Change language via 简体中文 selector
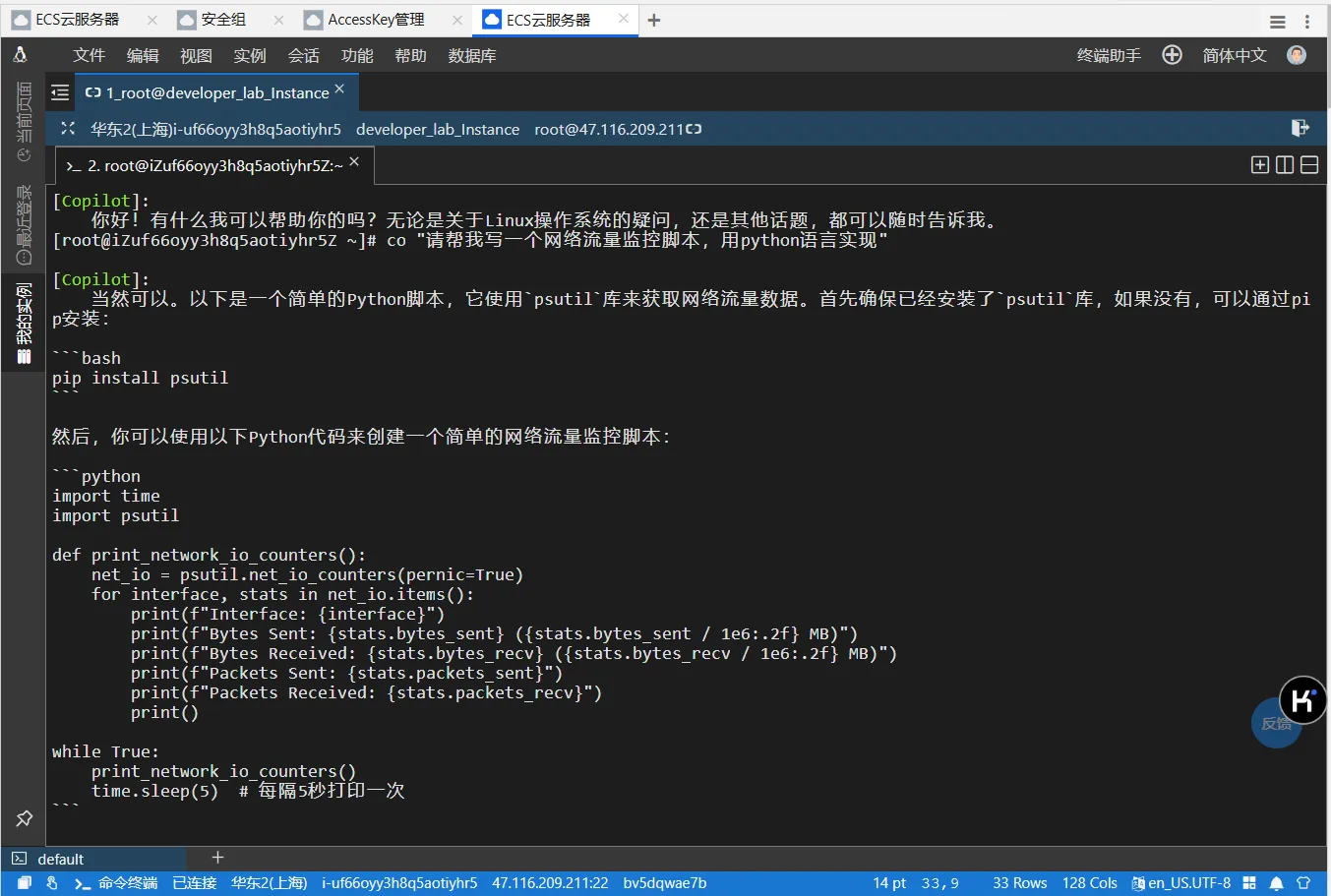Image resolution: width=1331 pixels, height=896 pixels. (x=1235, y=56)
